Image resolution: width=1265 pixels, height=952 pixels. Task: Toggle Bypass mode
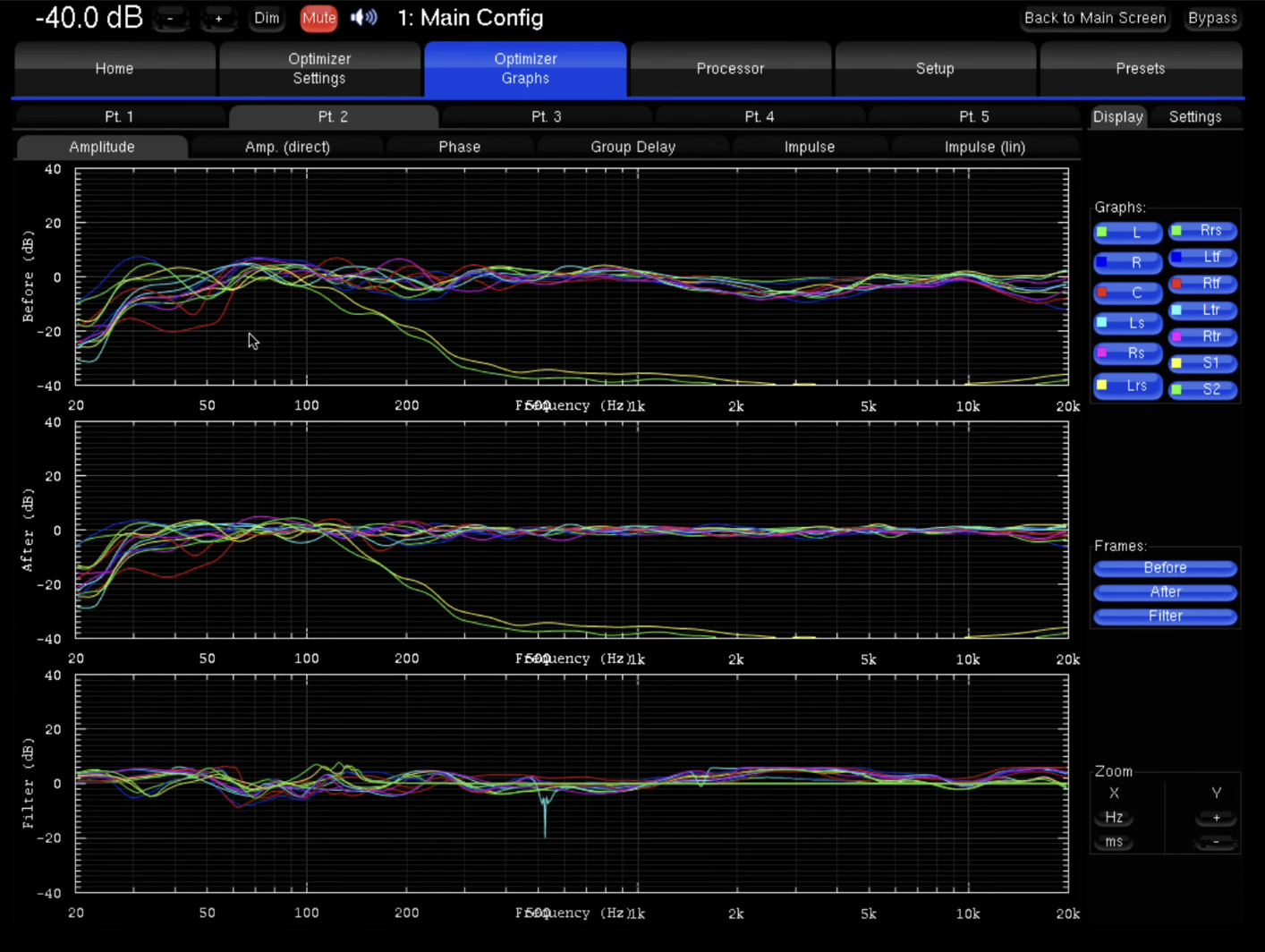1212,18
